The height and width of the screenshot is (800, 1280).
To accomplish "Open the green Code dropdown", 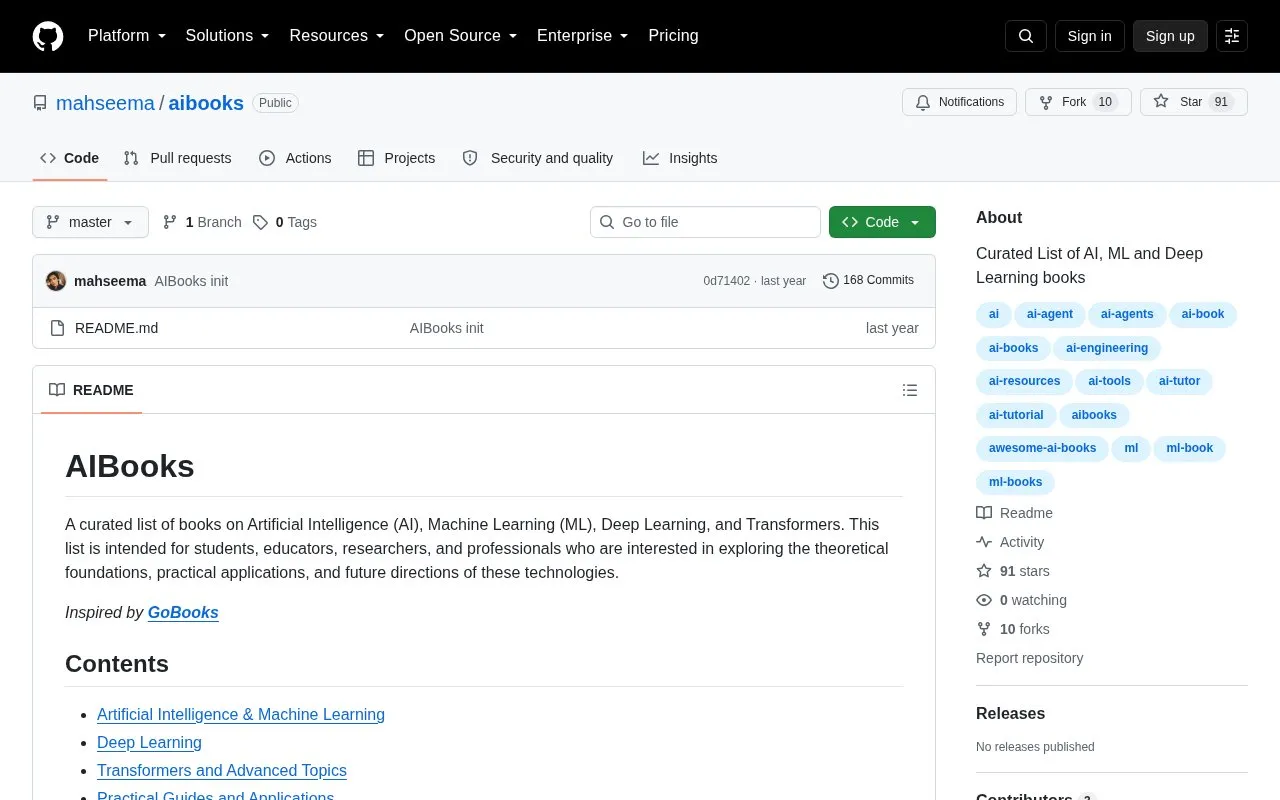I will tap(882, 222).
